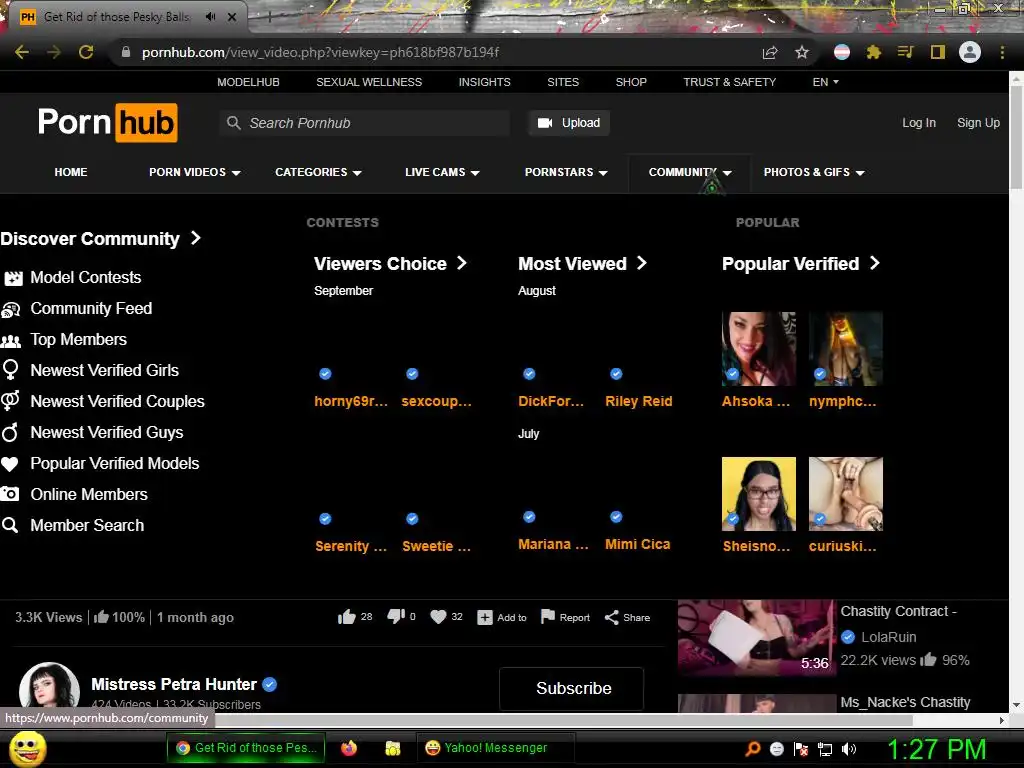
Task: Click the Report flag icon
Action: [548, 617]
